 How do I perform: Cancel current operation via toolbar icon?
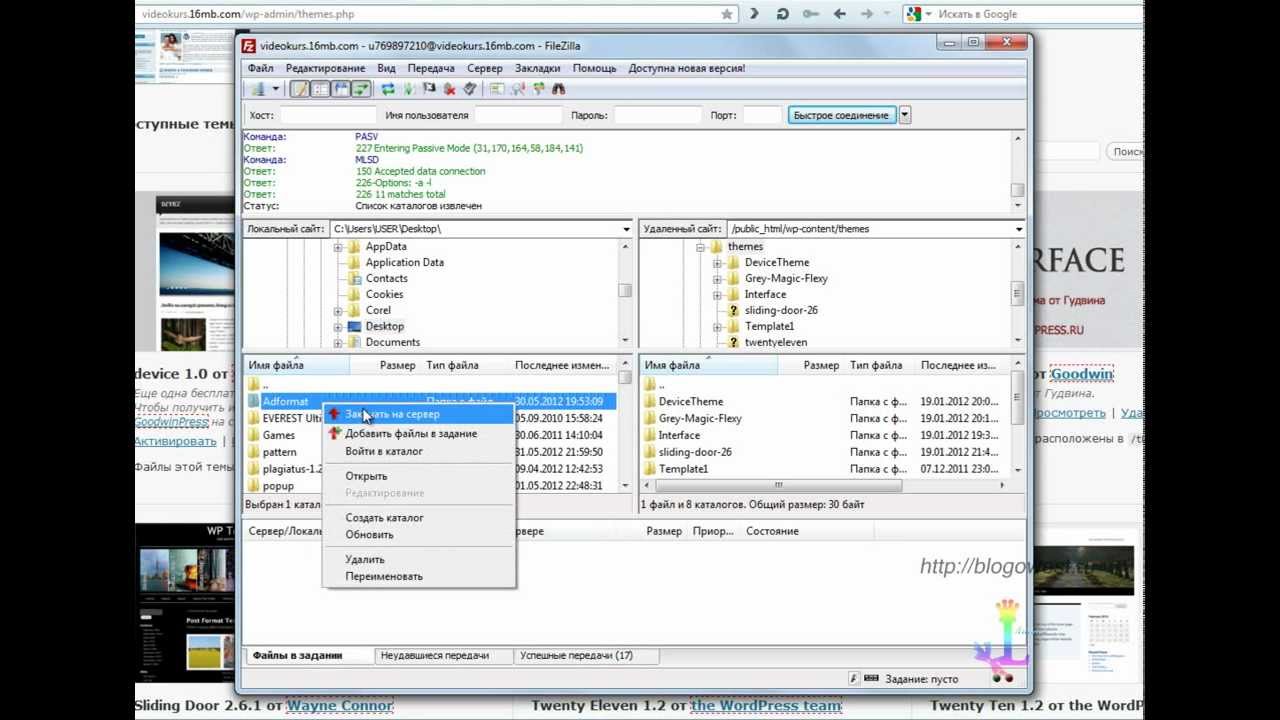(429, 89)
